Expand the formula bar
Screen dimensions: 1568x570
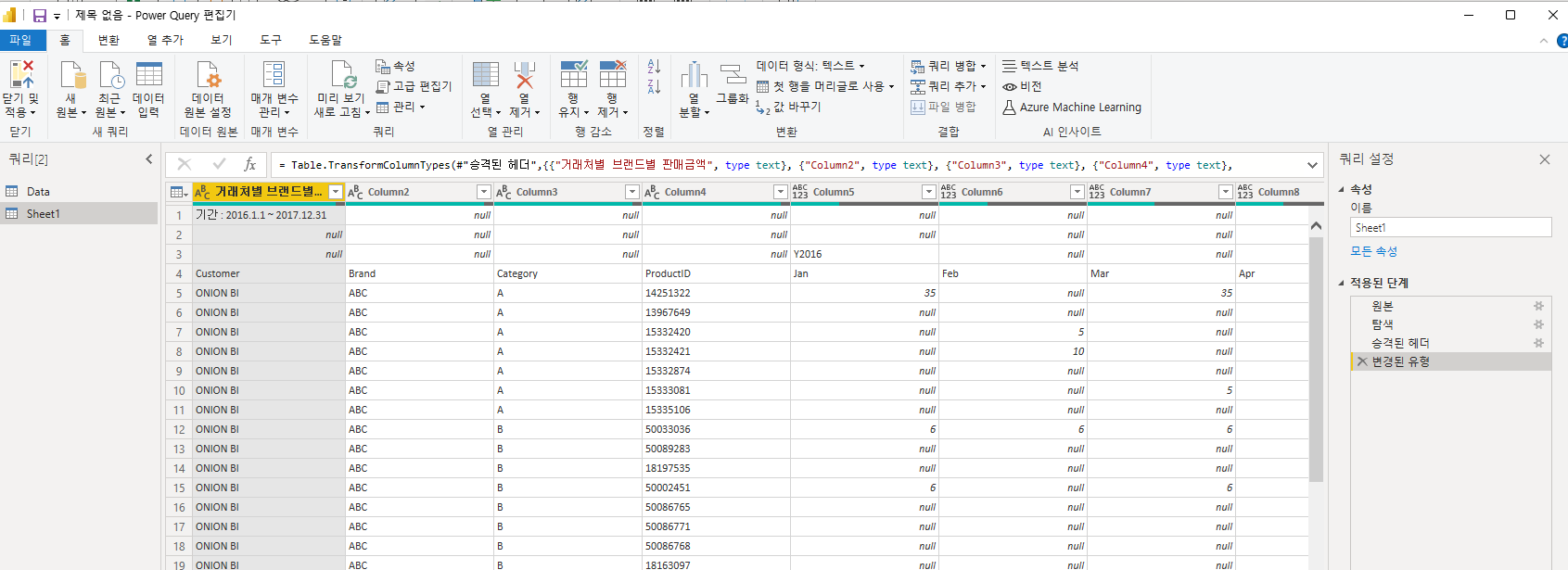coord(1312,165)
